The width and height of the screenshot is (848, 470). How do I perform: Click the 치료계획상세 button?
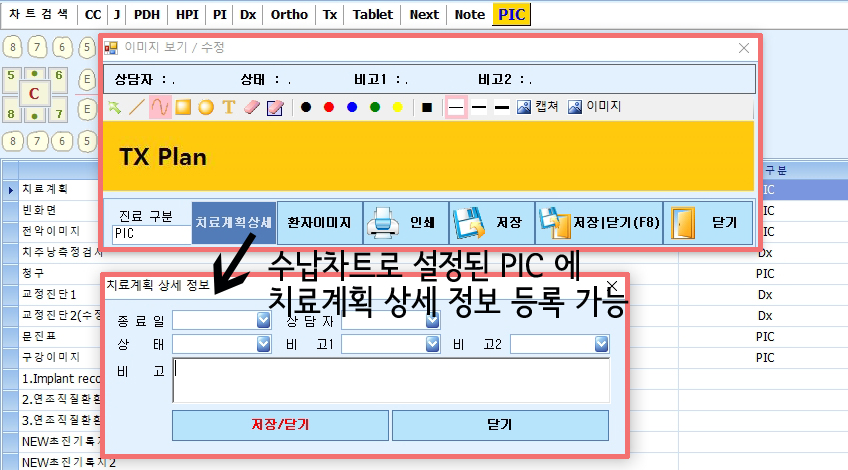(x=234, y=223)
